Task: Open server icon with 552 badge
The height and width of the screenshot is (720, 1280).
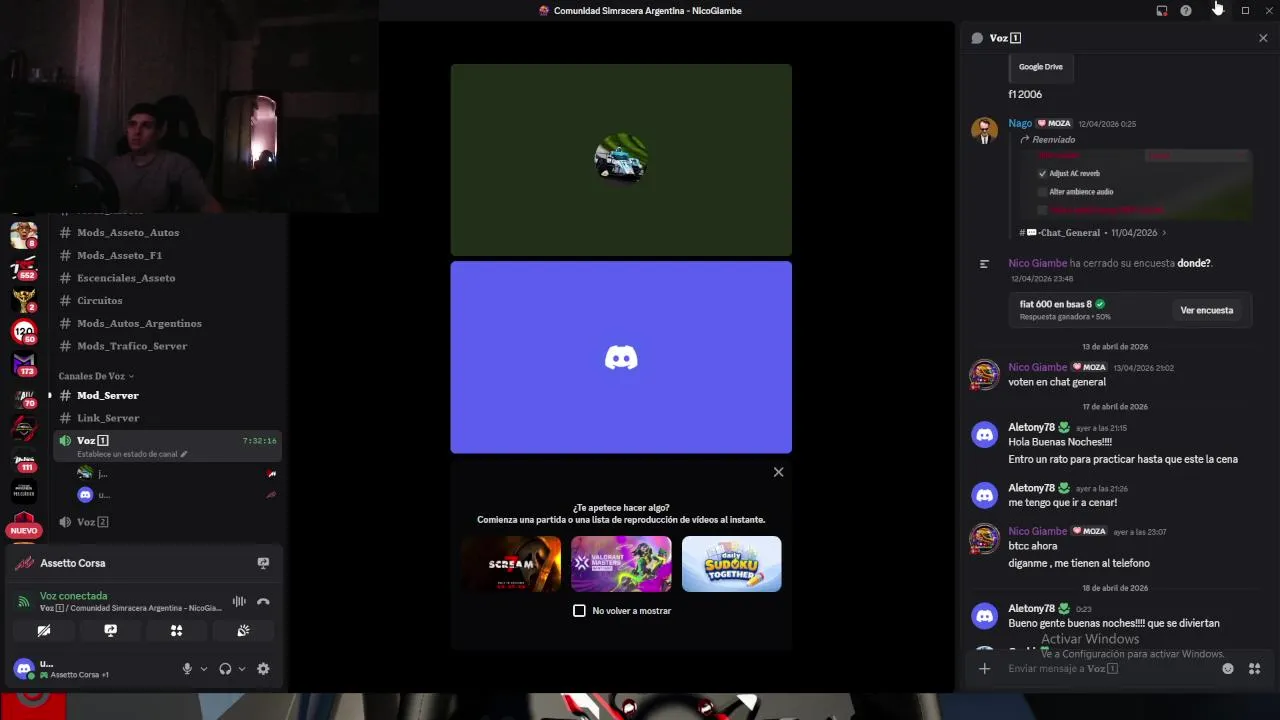Action: (x=24, y=268)
